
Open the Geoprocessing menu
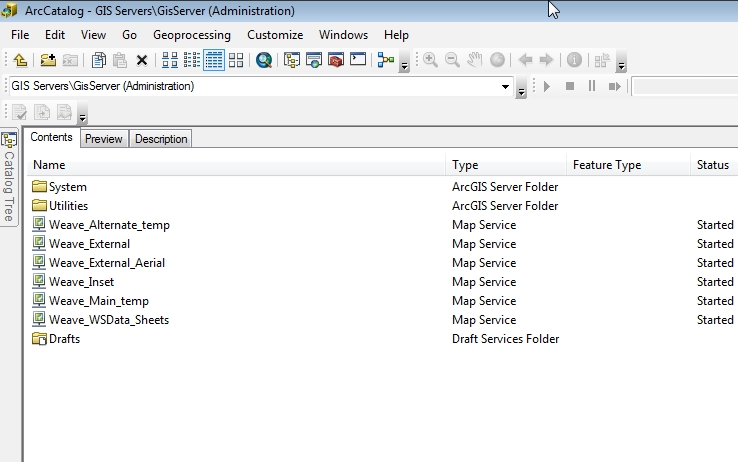click(192, 35)
